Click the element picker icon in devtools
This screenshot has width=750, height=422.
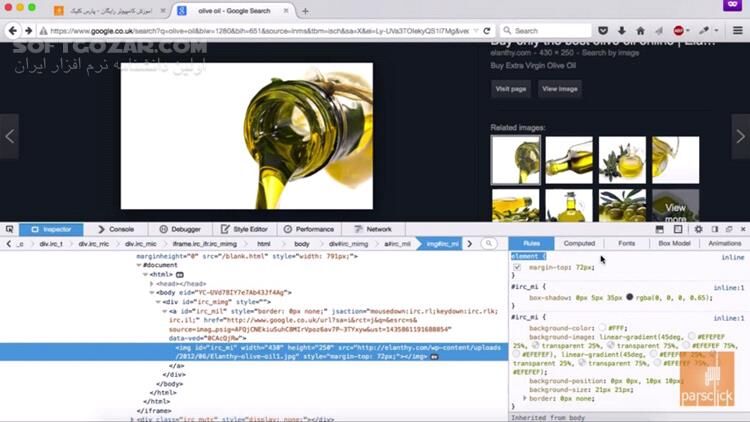click(10, 229)
